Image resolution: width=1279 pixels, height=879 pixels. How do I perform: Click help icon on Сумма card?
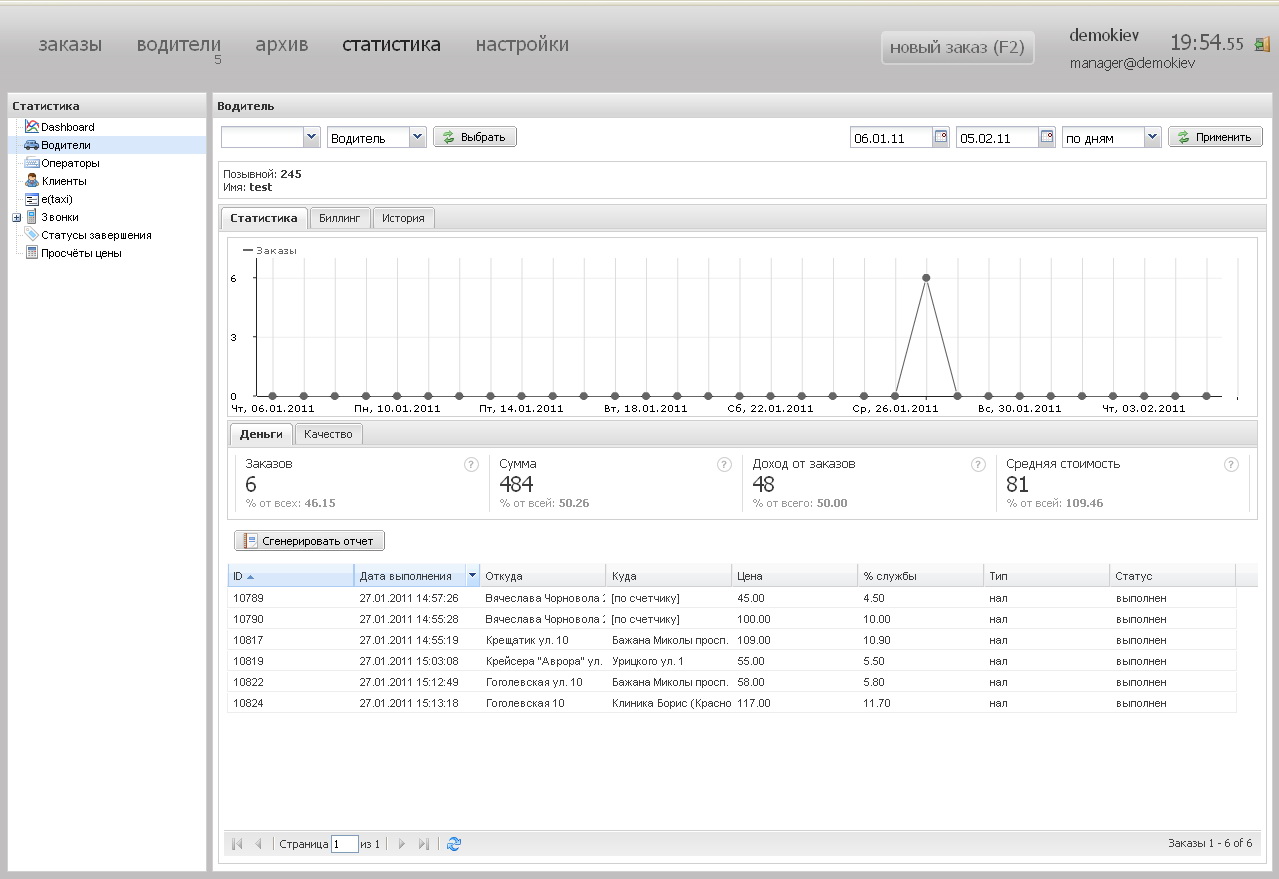(724, 465)
